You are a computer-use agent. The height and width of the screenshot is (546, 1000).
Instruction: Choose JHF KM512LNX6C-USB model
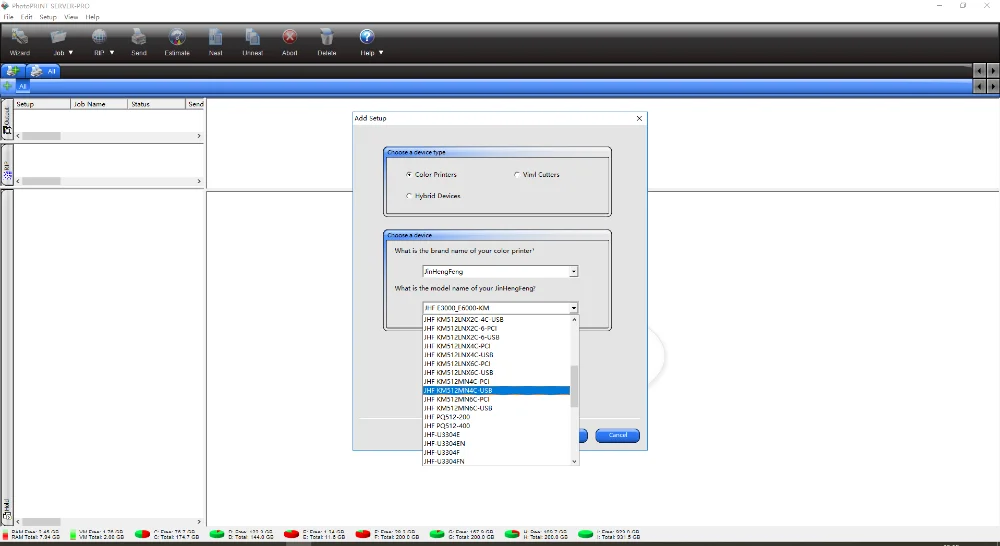pyautogui.click(x=496, y=373)
